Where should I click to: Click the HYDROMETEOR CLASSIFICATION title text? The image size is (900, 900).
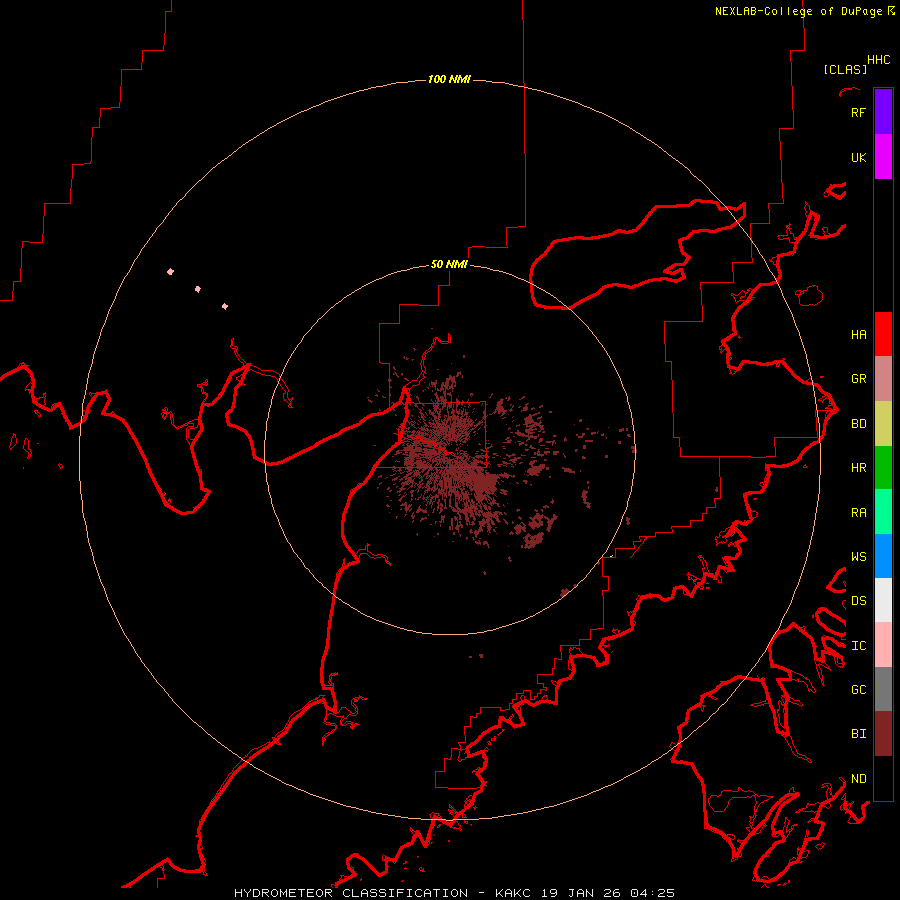pyautogui.click(x=351, y=893)
